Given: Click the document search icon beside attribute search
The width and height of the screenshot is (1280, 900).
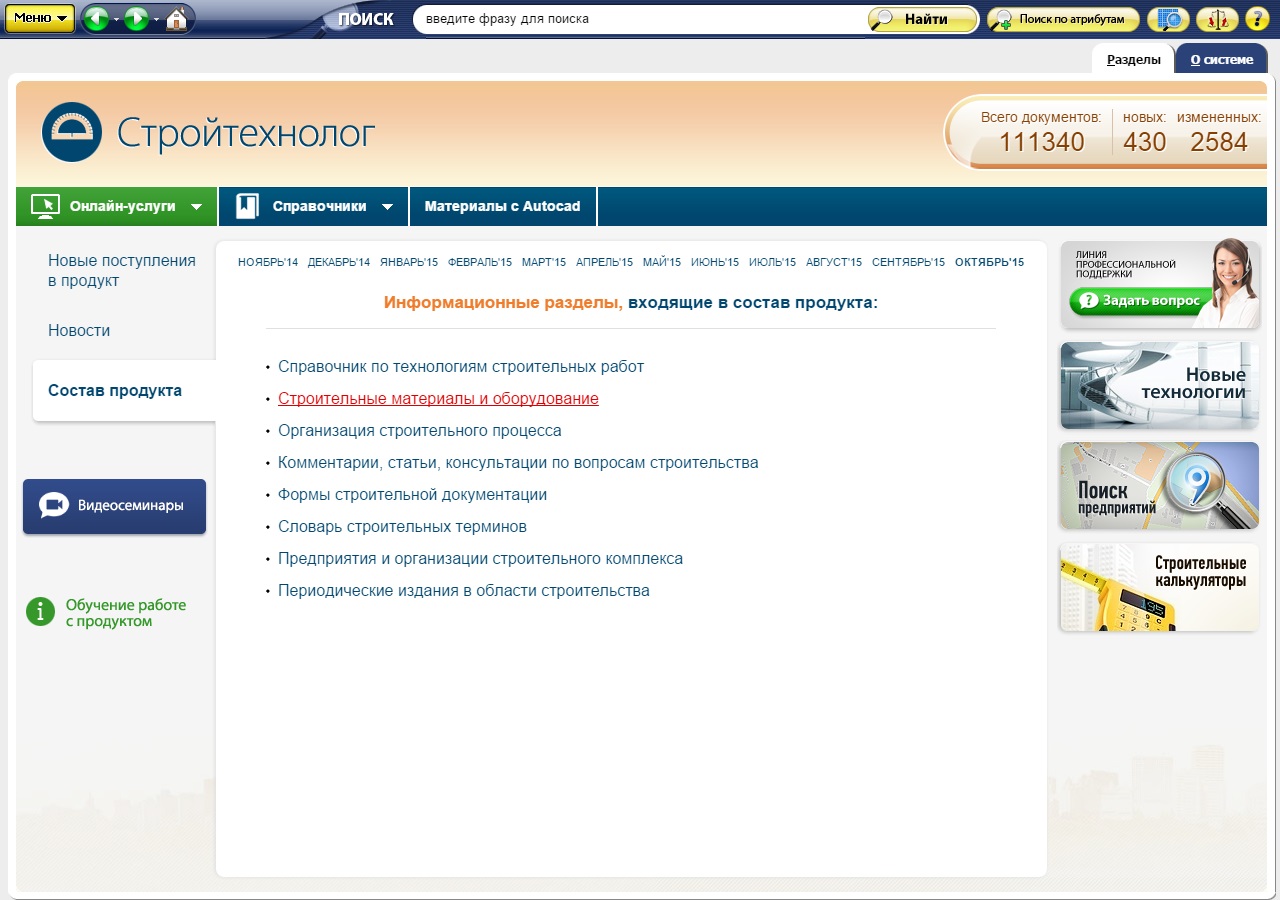Looking at the screenshot, I should (x=1167, y=19).
